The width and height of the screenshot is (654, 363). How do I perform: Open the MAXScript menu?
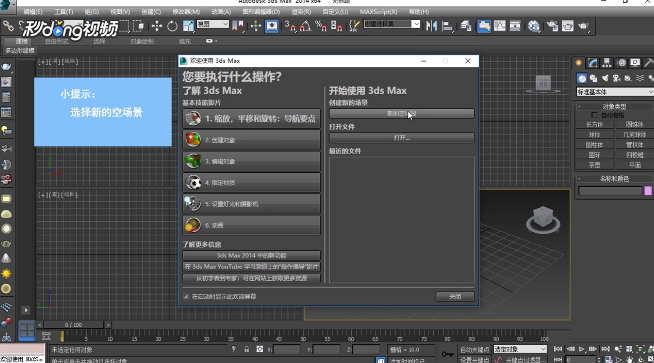(x=378, y=12)
